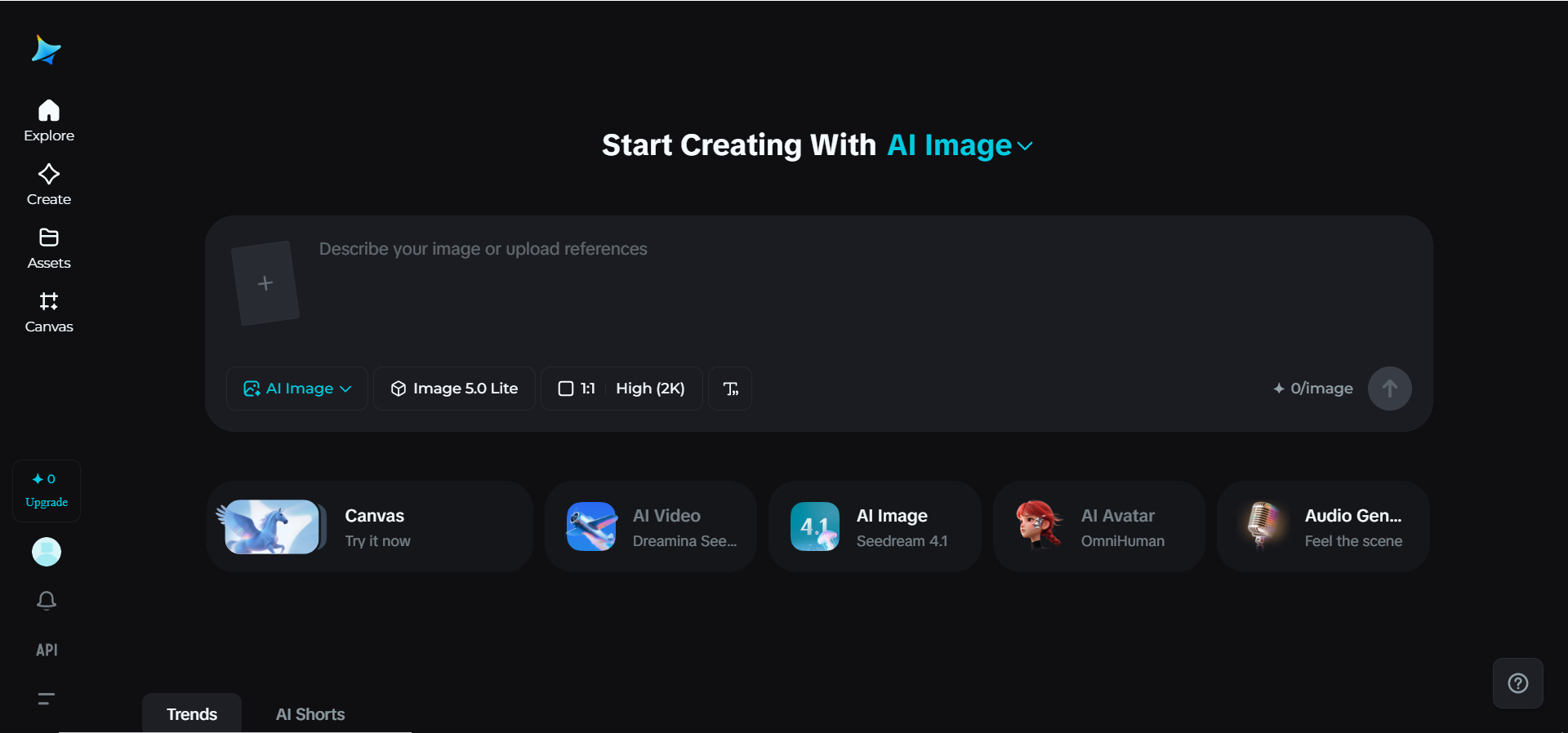
Task: Open the Canvas editor from sidebar
Action: (x=49, y=312)
